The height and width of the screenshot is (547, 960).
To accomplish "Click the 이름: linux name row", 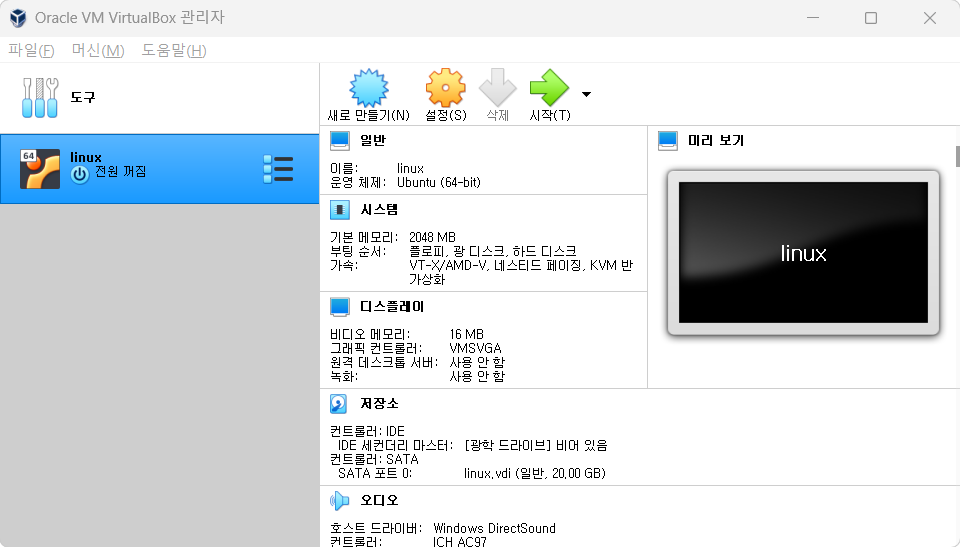I will [x=377, y=168].
